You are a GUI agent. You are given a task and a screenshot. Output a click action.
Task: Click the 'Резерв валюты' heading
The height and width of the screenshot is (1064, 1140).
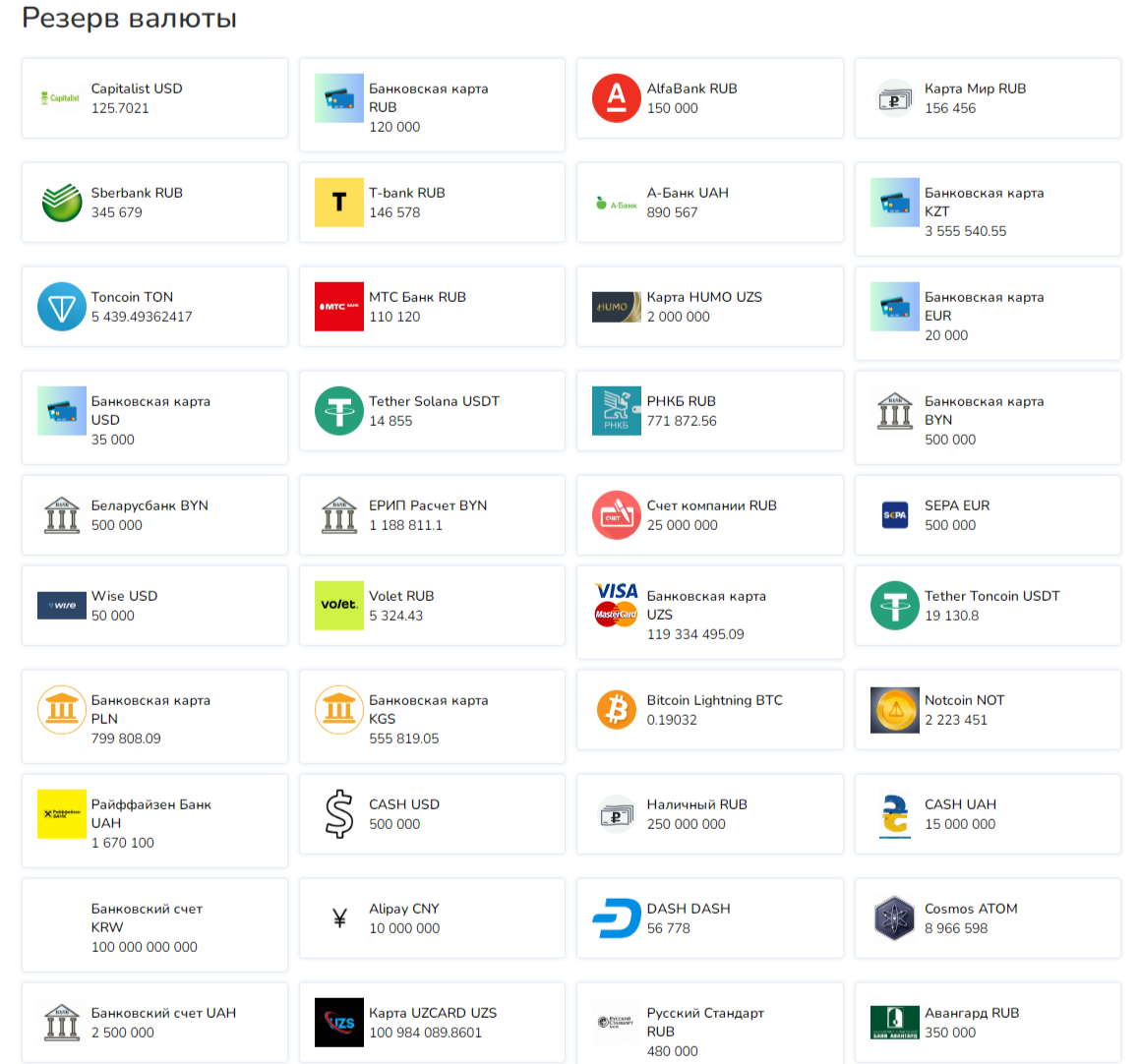(130, 18)
